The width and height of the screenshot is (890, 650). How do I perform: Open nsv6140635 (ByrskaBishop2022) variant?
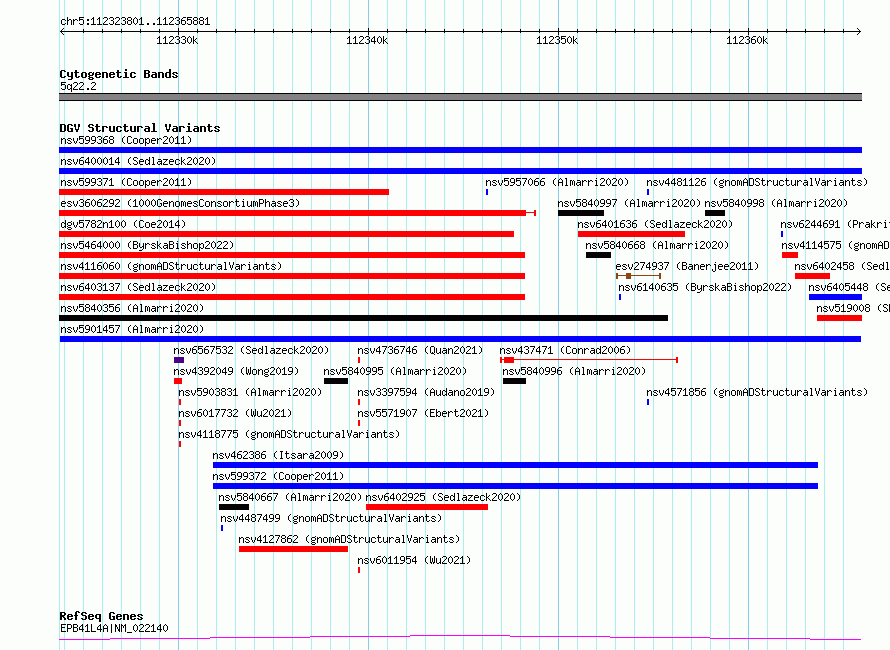tap(705, 287)
